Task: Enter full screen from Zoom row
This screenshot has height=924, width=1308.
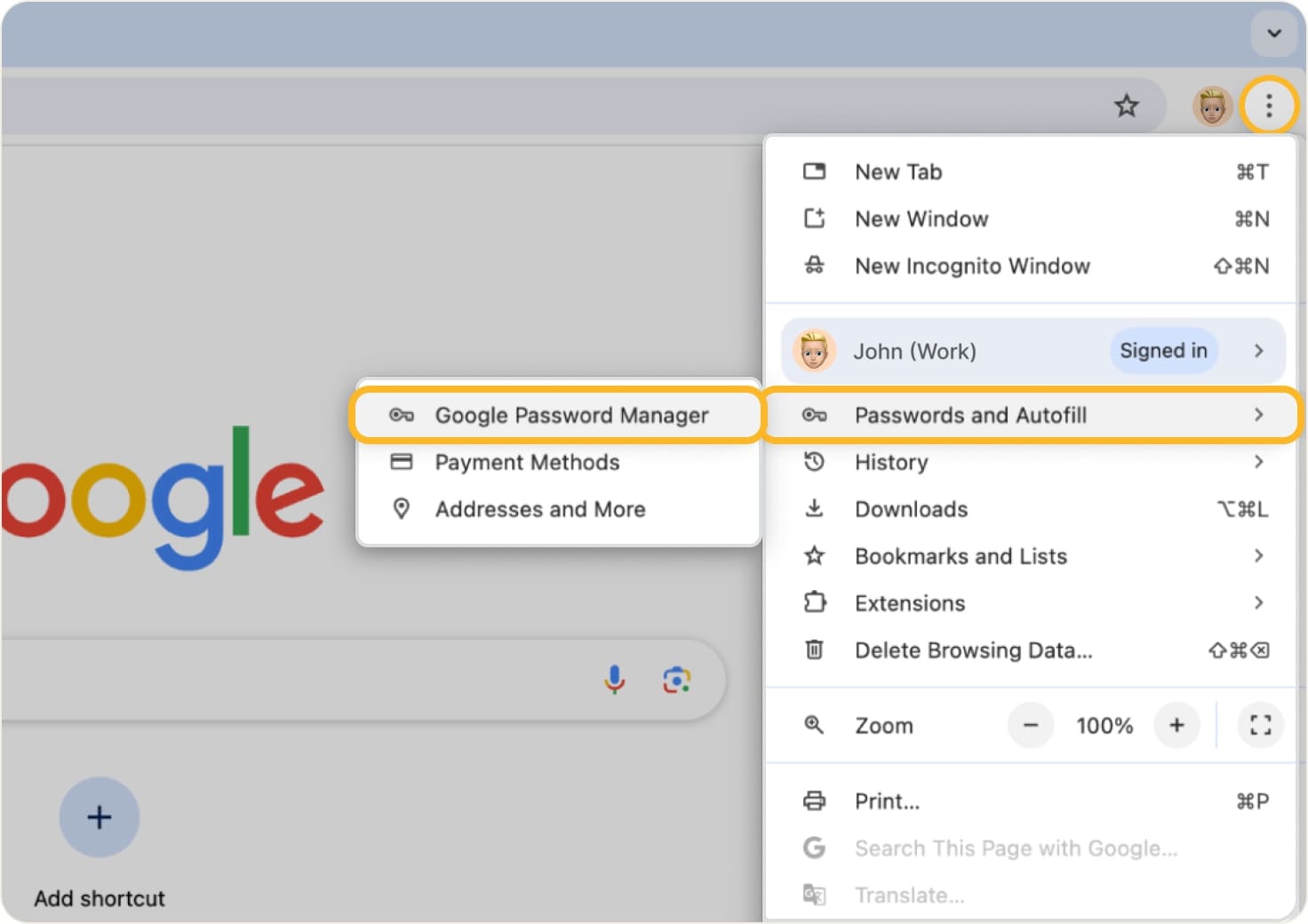Action: tap(1260, 725)
